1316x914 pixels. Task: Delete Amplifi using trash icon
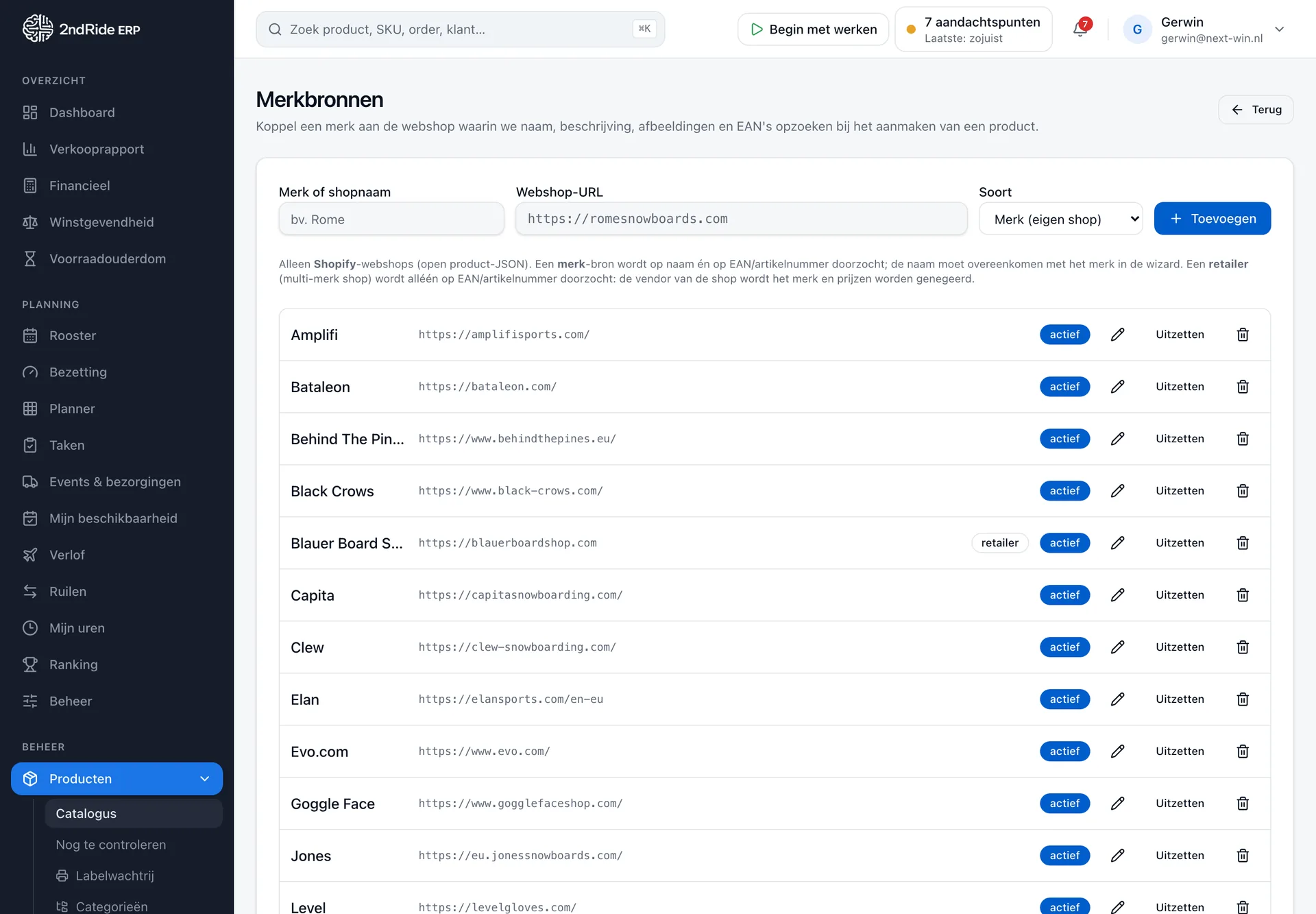[1243, 335]
